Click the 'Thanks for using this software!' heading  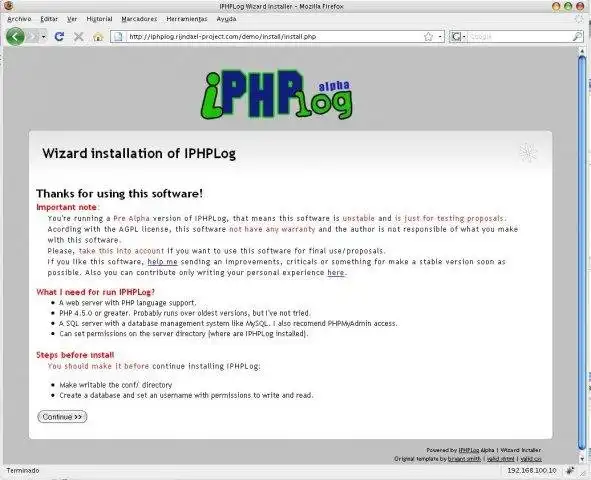tap(119, 194)
